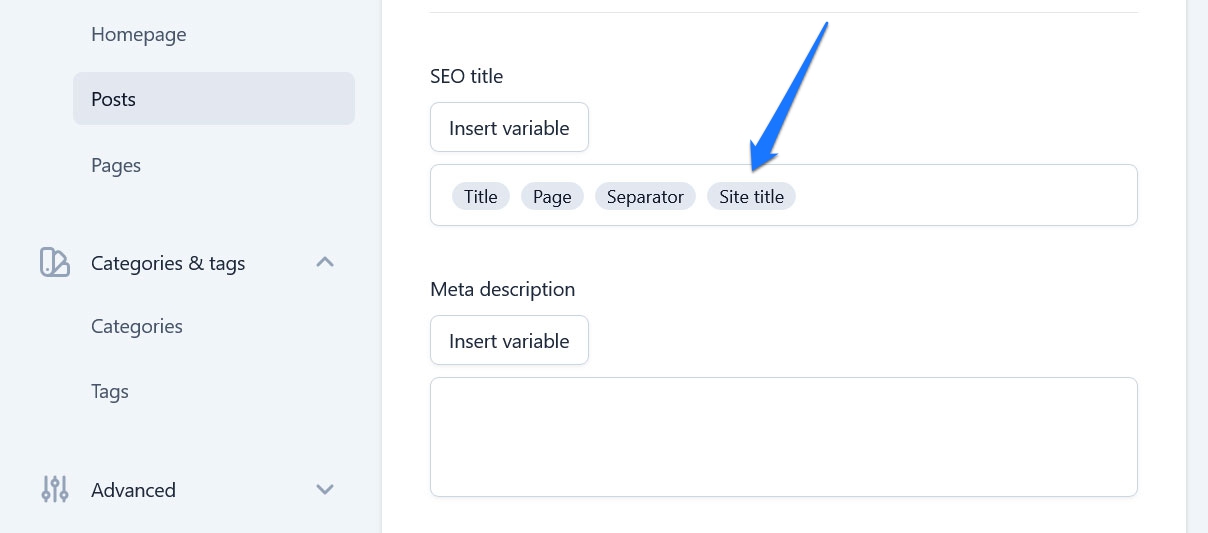Click the Advanced sliders icon
The image size is (1208, 533).
pos(55,490)
